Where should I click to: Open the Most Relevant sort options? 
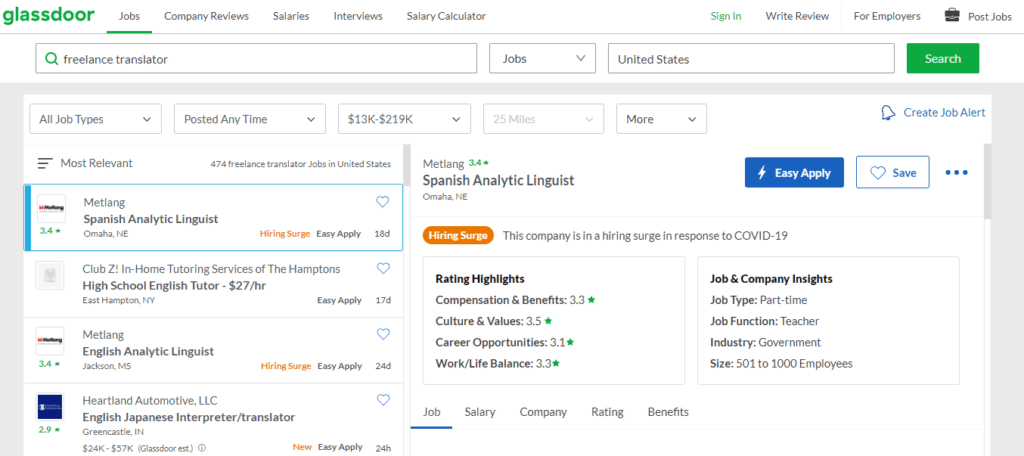[x=85, y=163]
